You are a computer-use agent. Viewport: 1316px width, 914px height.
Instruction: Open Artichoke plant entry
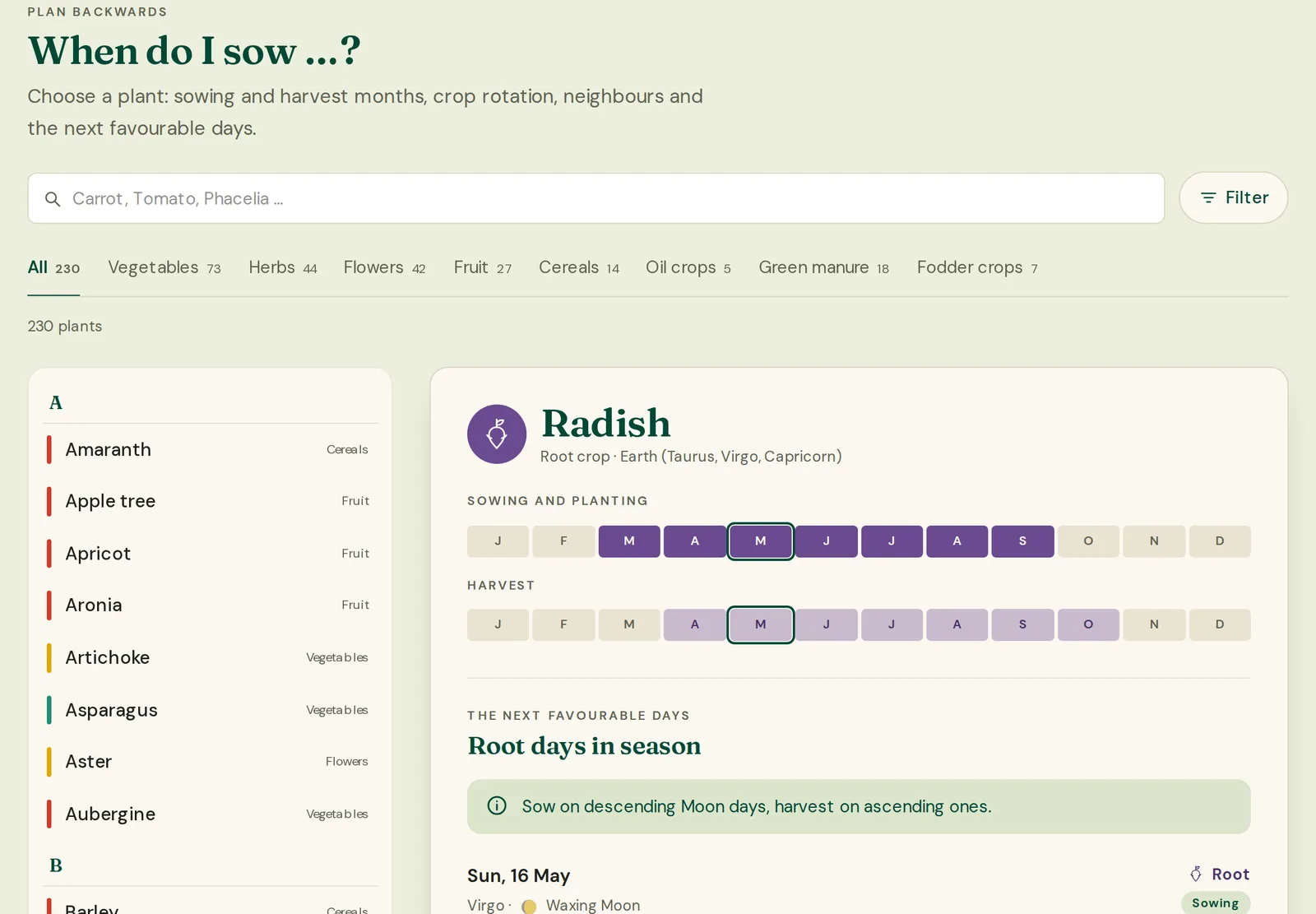210,657
